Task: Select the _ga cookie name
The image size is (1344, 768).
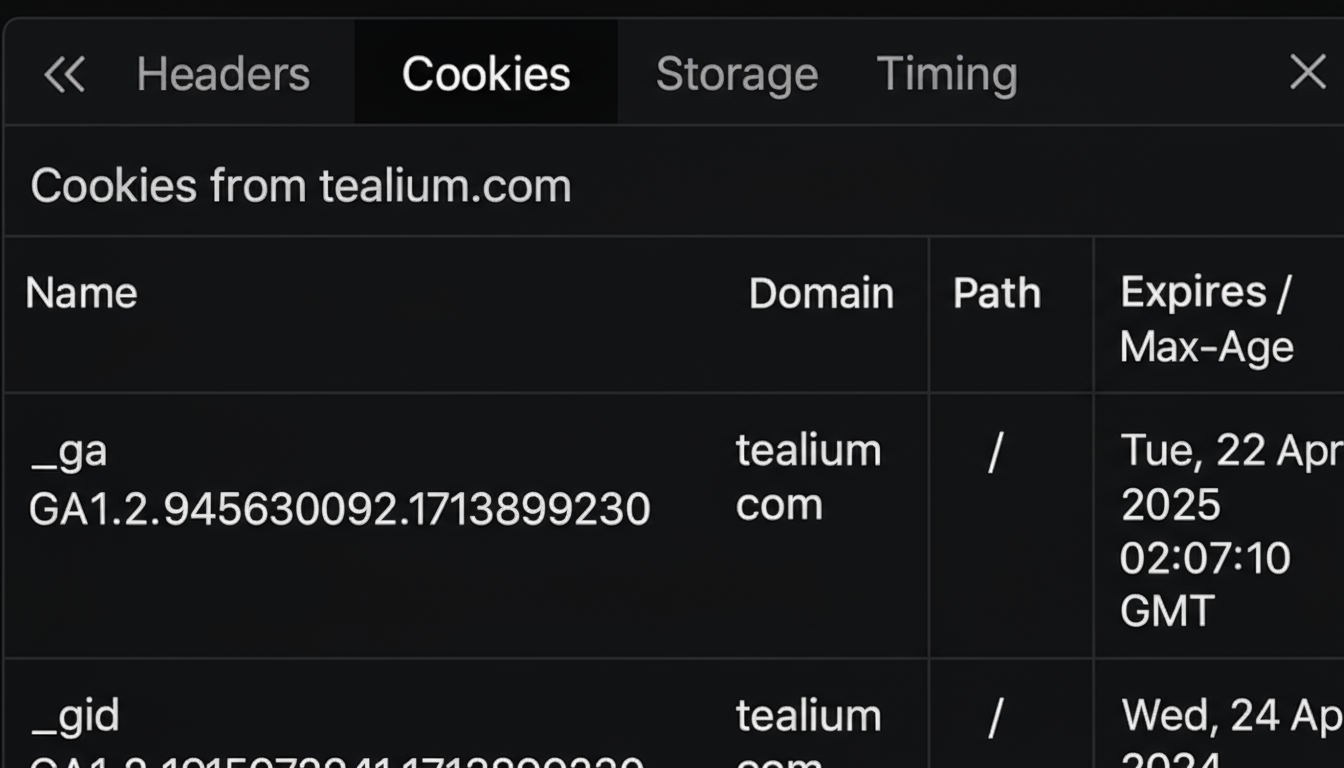Action: click(x=69, y=451)
